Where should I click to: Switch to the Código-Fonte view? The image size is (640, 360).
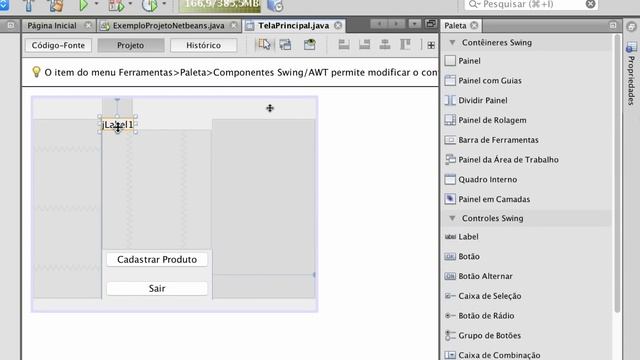[58, 45]
